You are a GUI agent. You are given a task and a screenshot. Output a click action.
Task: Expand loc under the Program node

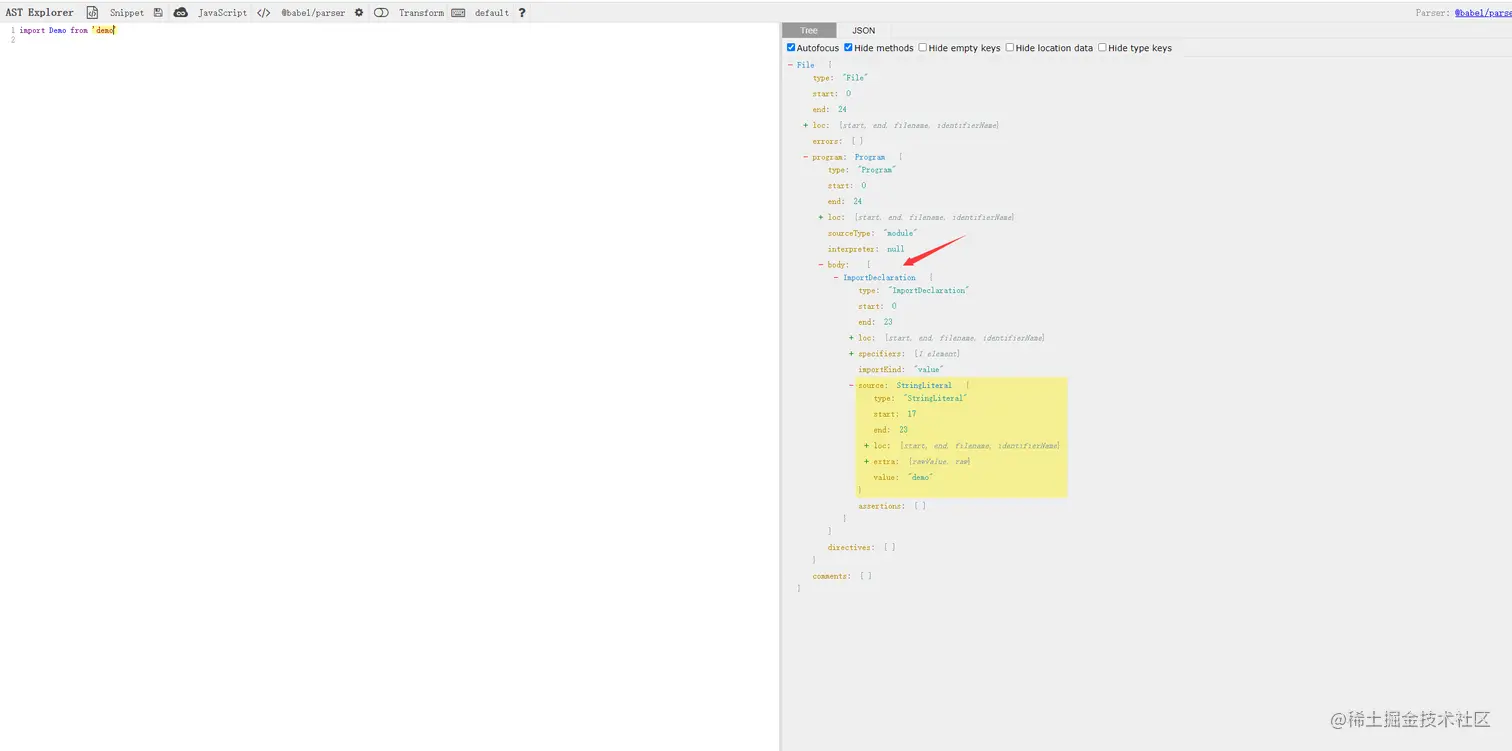(x=821, y=217)
